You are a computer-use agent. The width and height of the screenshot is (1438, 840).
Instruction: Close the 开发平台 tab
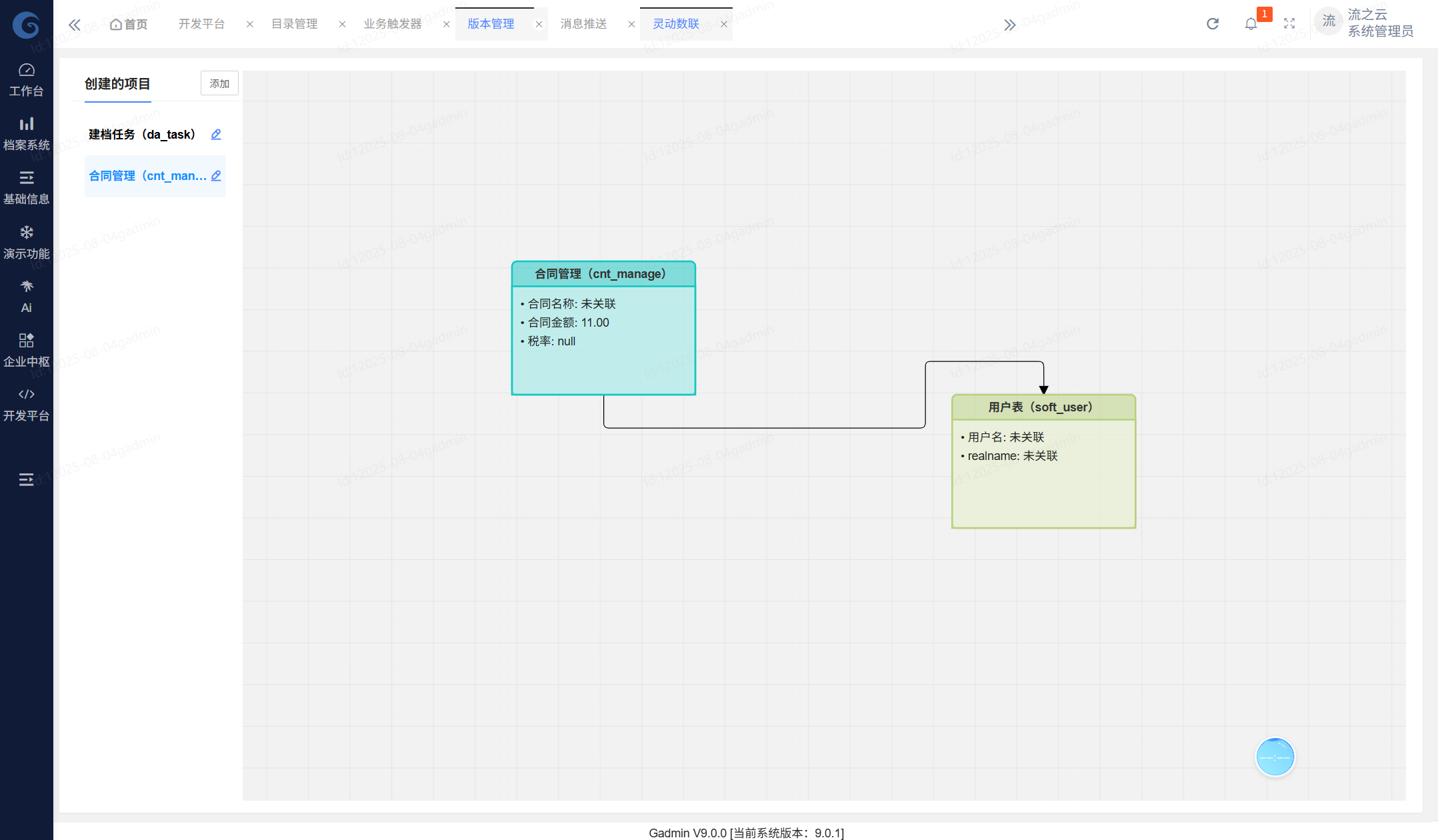point(249,24)
